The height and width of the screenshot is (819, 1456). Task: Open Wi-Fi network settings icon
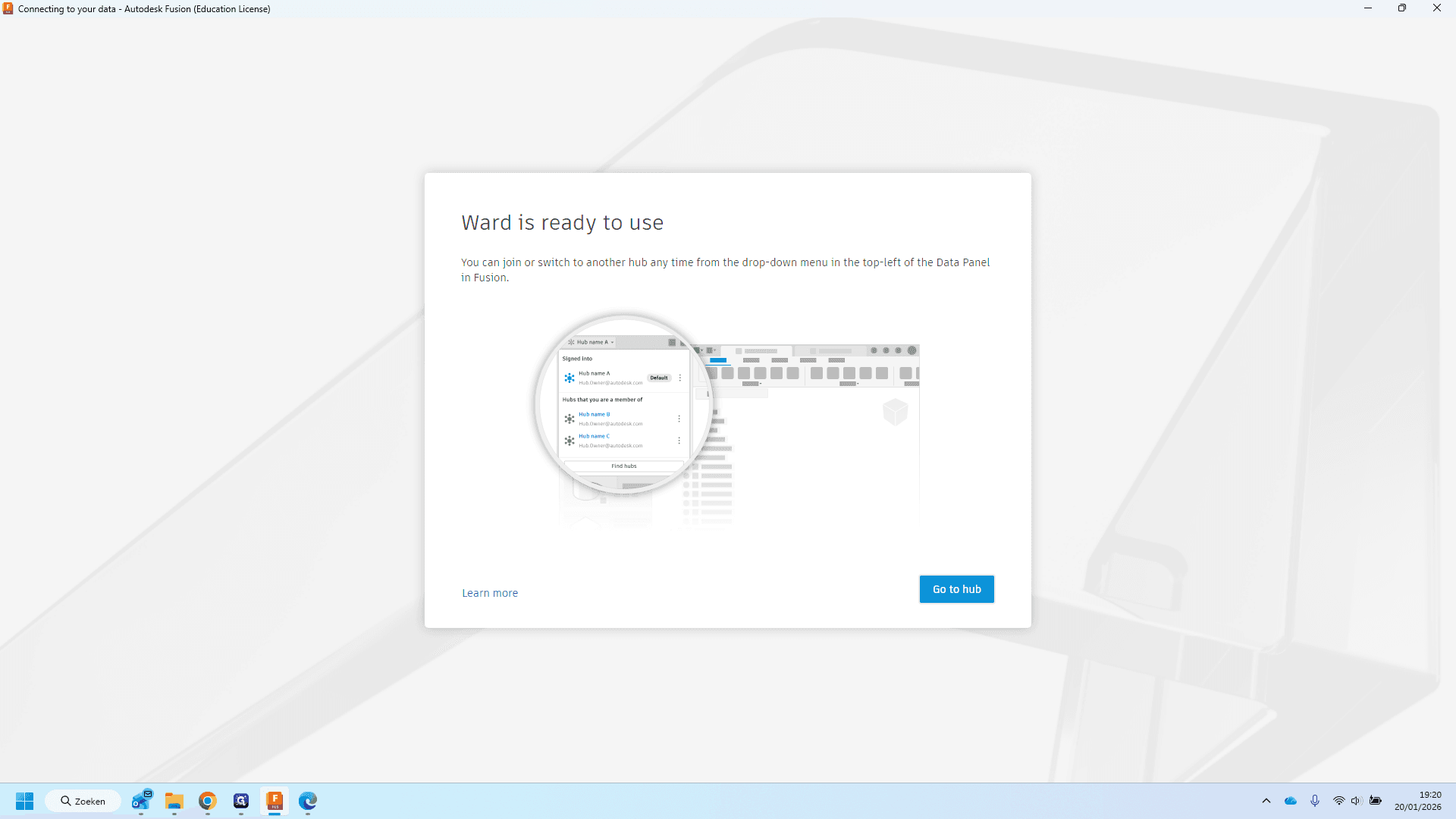coord(1338,801)
